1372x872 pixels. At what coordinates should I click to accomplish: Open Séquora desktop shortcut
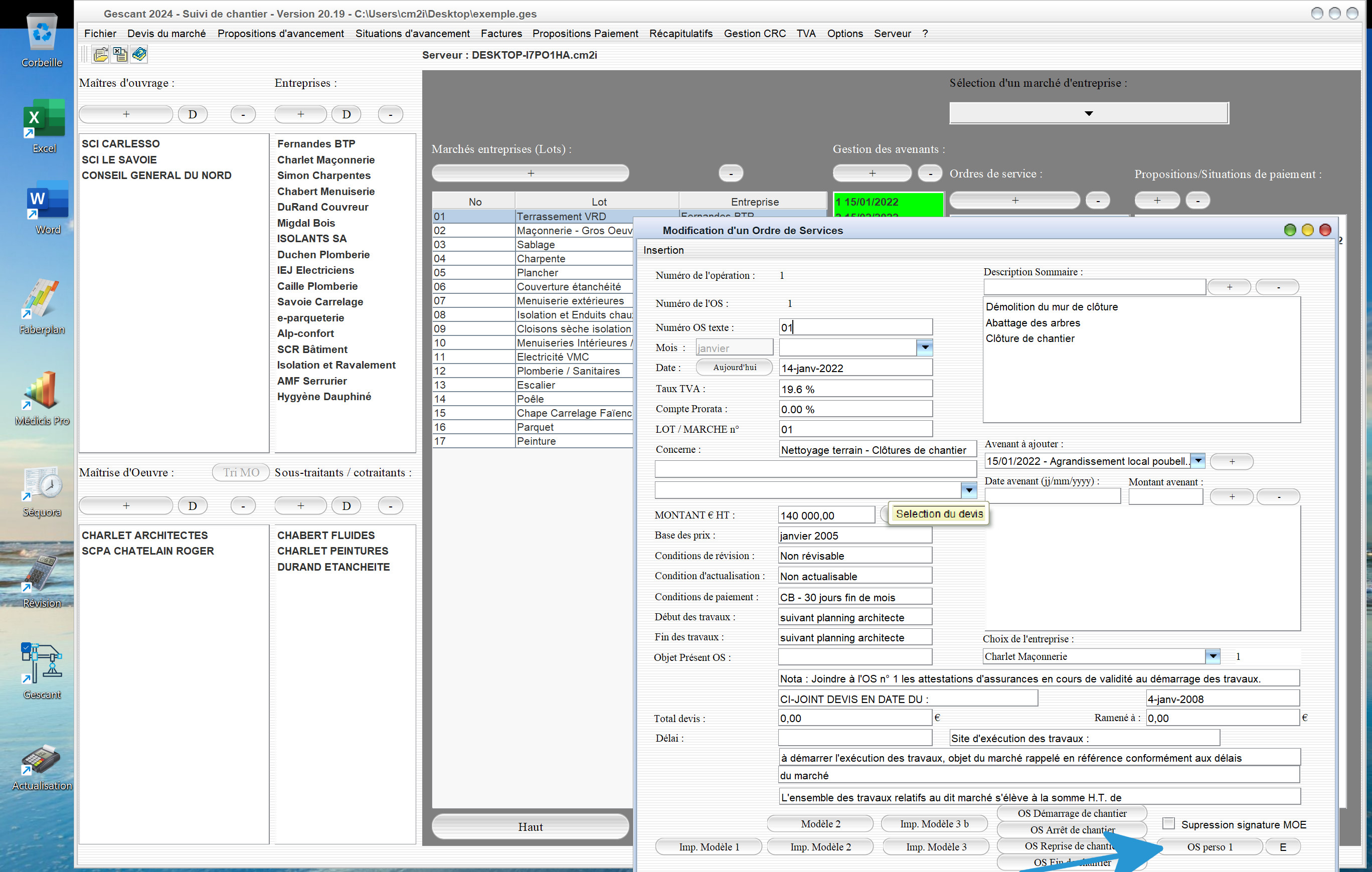coord(42,491)
